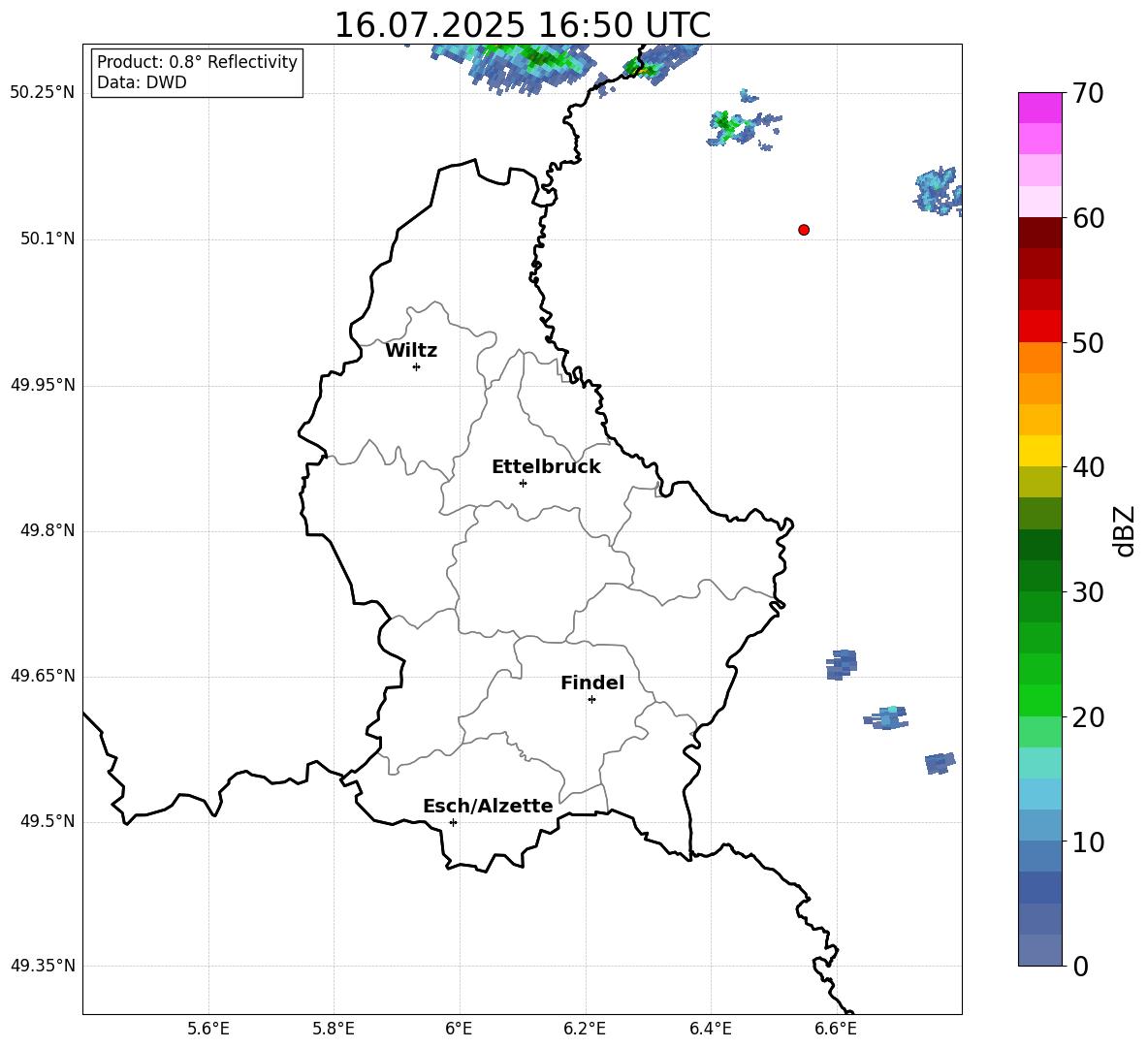Click the 50.1°N latitude label
The image size is (1148, 1048).
point(47,238)
